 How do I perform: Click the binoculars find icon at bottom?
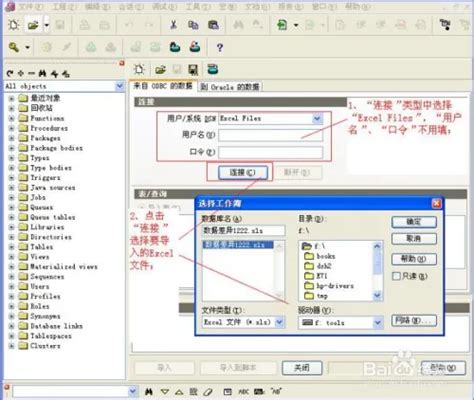click(149, 392)
